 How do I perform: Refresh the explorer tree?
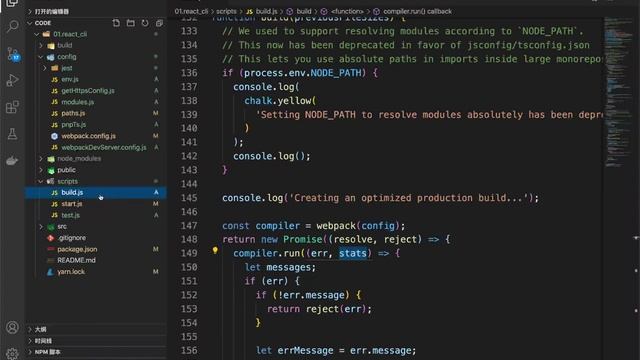pyautogui.click(x=145, y=23)
